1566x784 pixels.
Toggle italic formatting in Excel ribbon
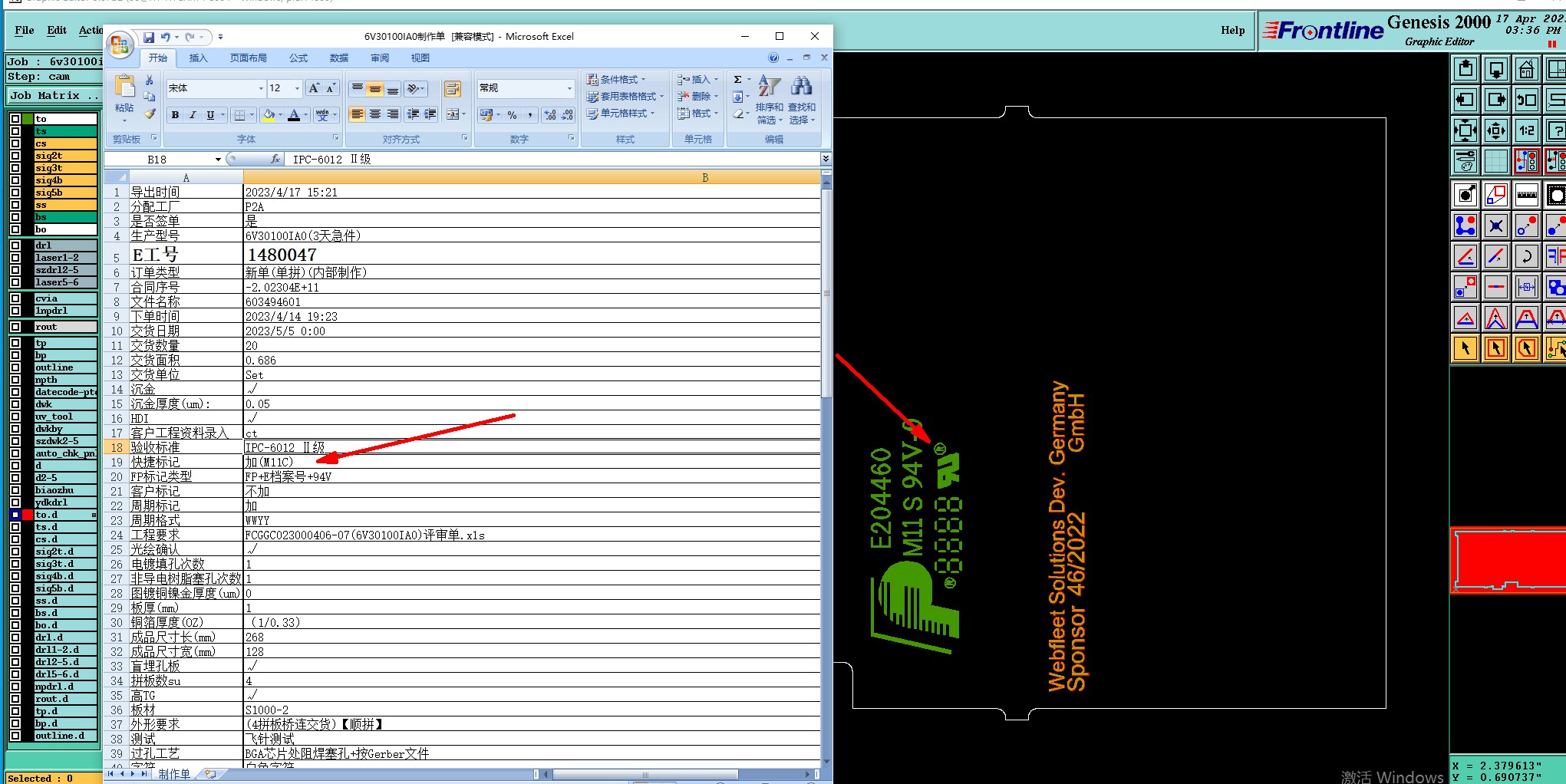pos(193,115)
